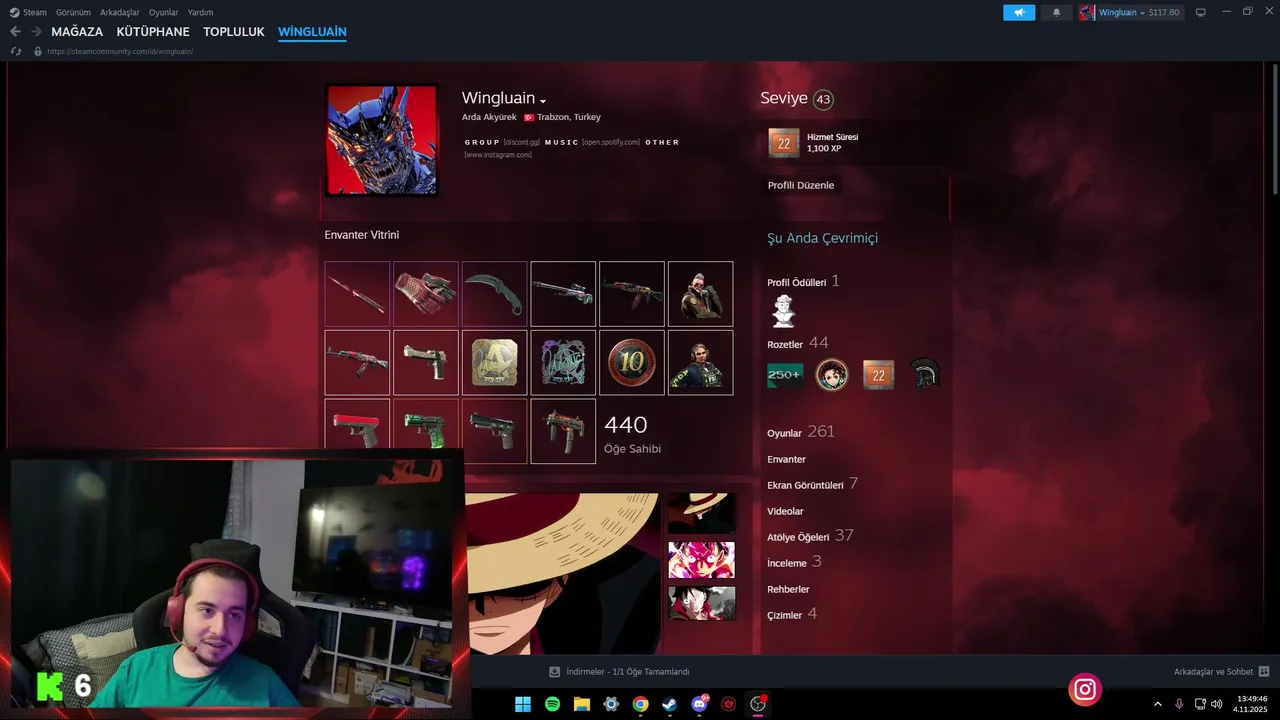The width and height of the screenshot is (1280, 720).
Task: Click the discord.gg group link
Action: point(521,142)
